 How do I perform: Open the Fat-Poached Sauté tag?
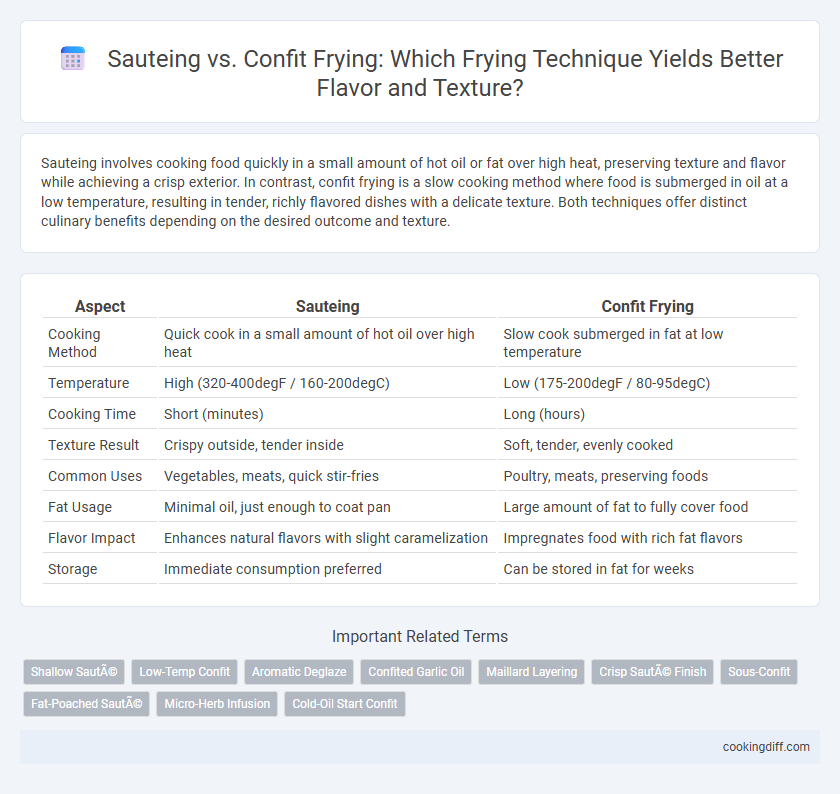pos(86,704)
